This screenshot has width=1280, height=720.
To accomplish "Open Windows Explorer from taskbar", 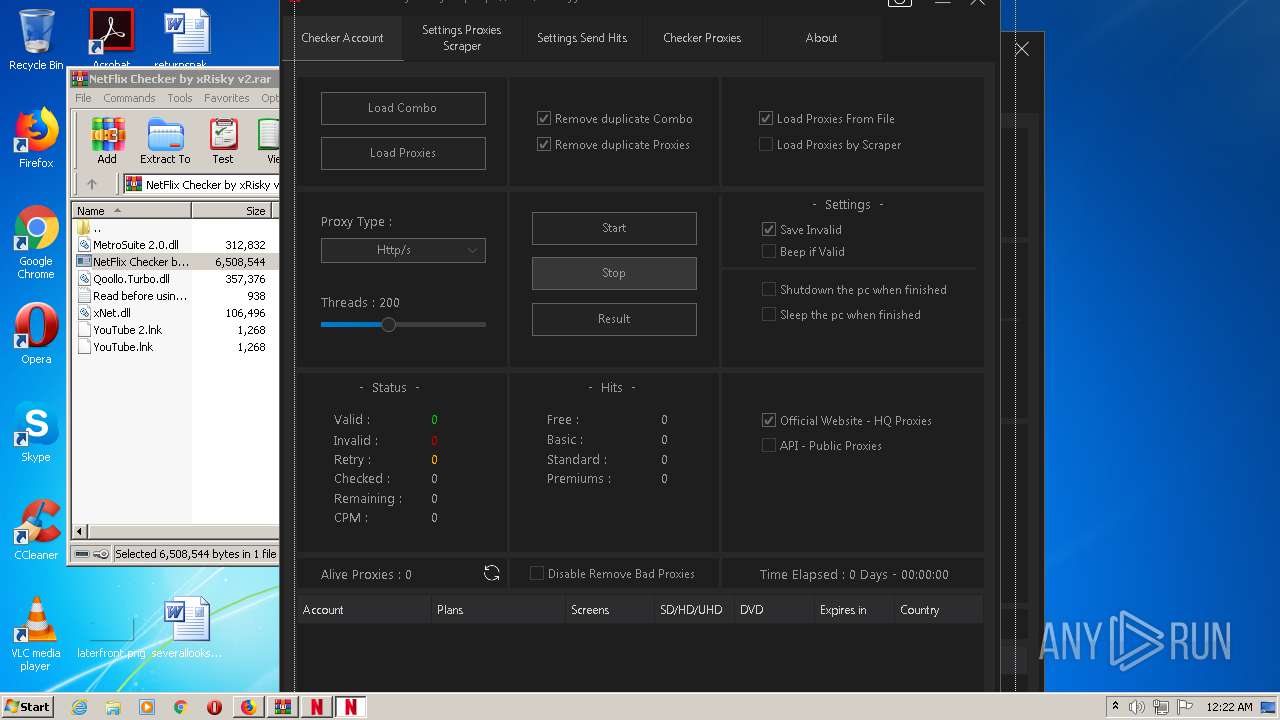I will coord(113,707).
